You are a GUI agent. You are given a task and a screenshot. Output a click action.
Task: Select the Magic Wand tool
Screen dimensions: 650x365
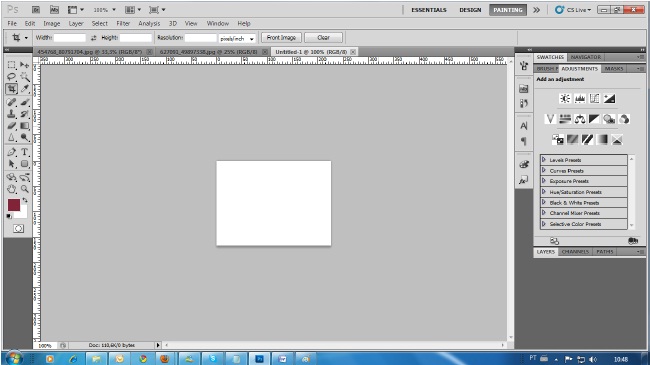point(24,76)
